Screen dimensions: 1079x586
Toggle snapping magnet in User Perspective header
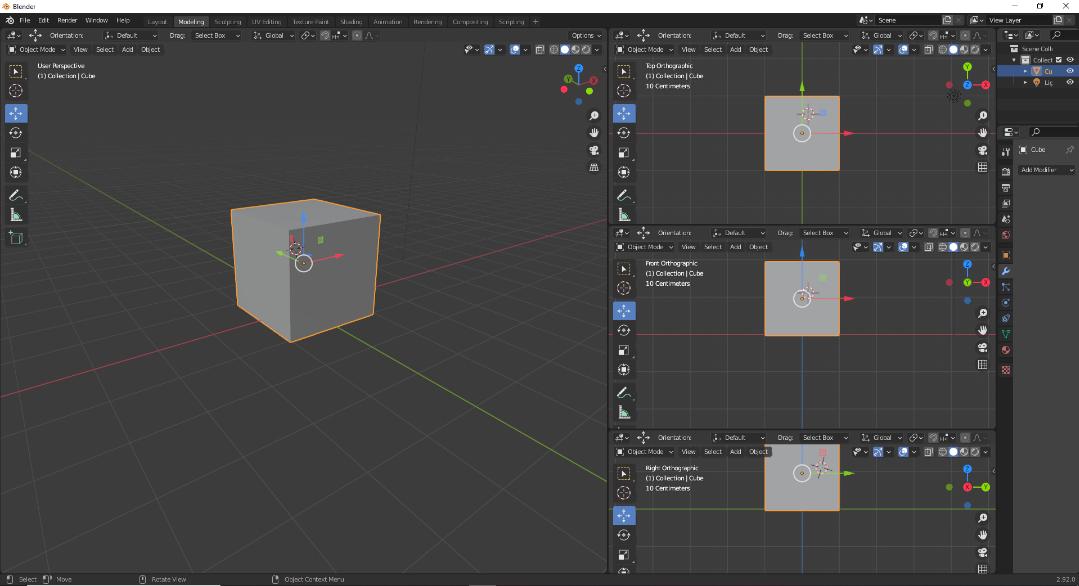325,35
